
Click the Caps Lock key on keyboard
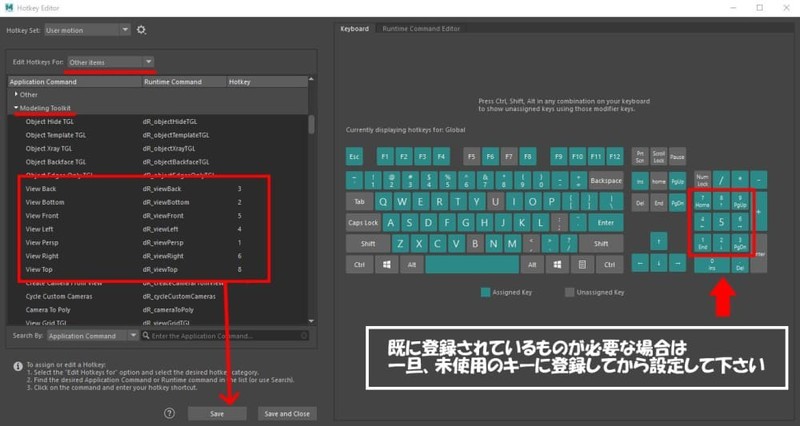tap(363, 223)
